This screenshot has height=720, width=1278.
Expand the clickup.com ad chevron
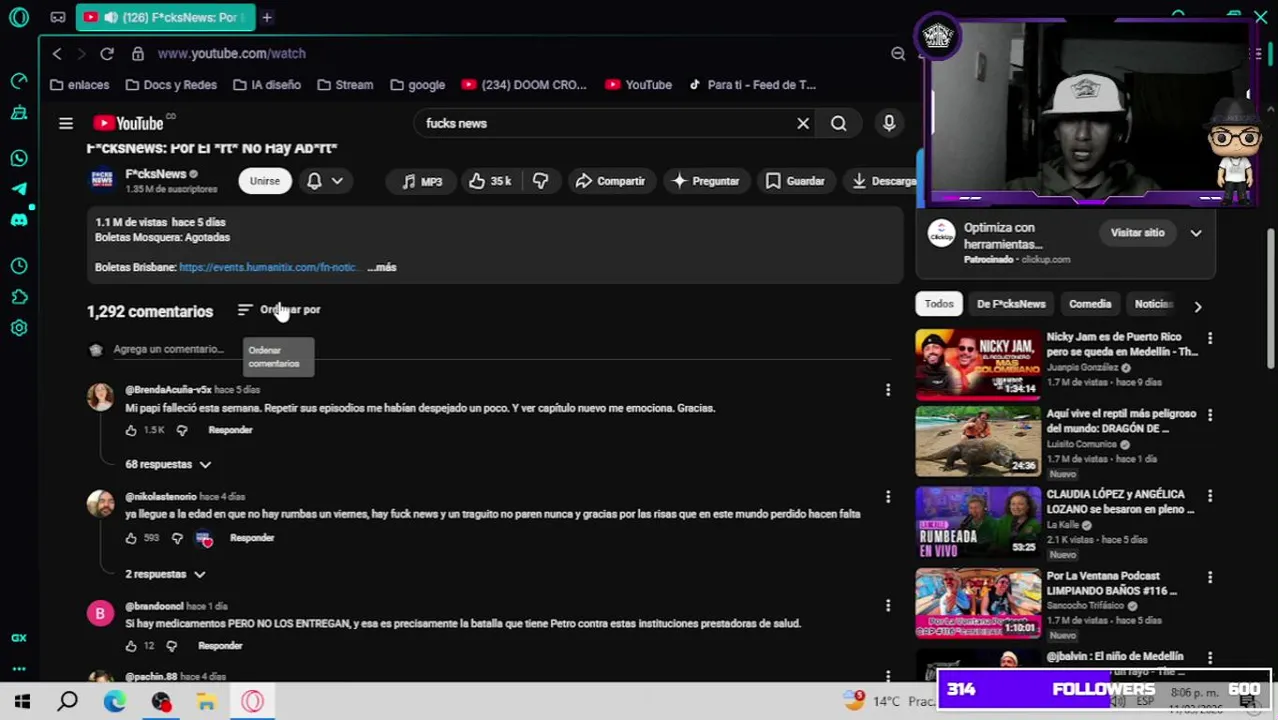1196,233
